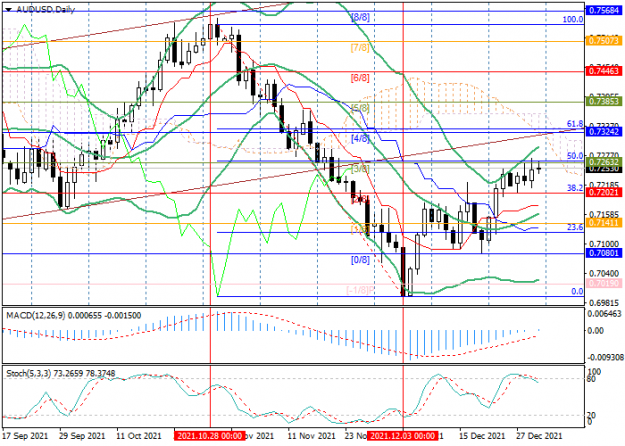Click the 11 Nov 2021 date label

[311, 436]
